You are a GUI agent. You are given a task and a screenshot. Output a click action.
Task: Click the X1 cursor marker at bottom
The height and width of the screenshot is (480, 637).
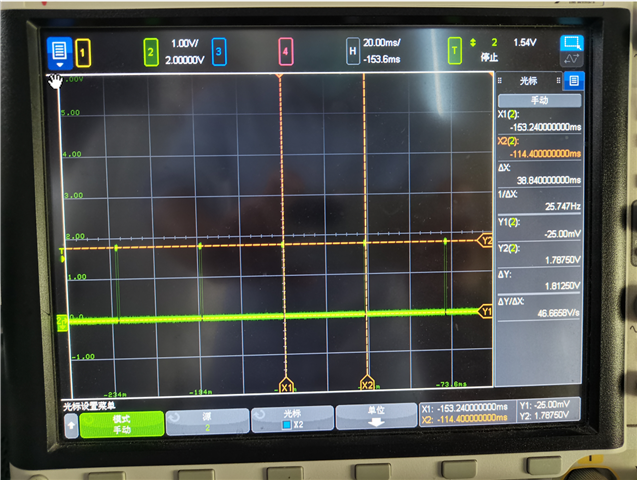286,385
